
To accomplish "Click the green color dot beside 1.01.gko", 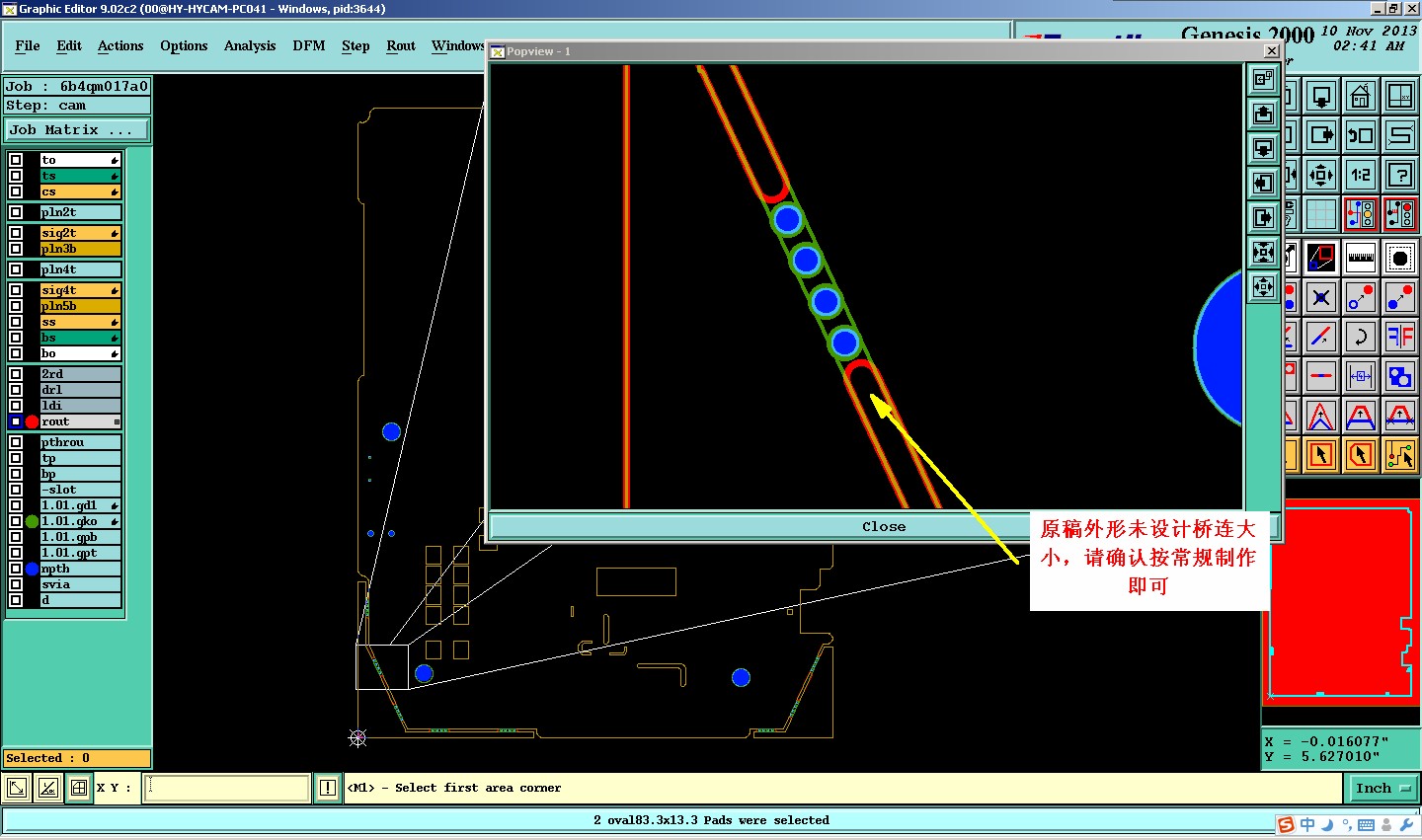I will pos(32,521).
